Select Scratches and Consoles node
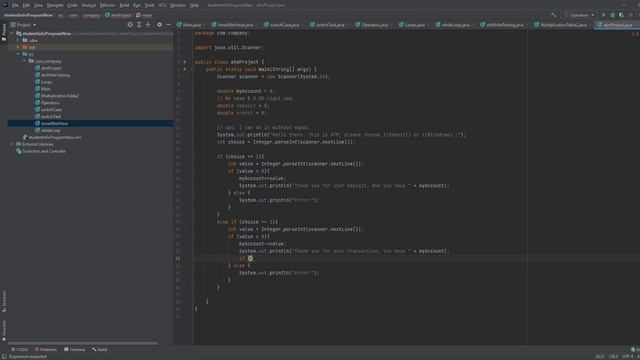 [x=44, y=151]
